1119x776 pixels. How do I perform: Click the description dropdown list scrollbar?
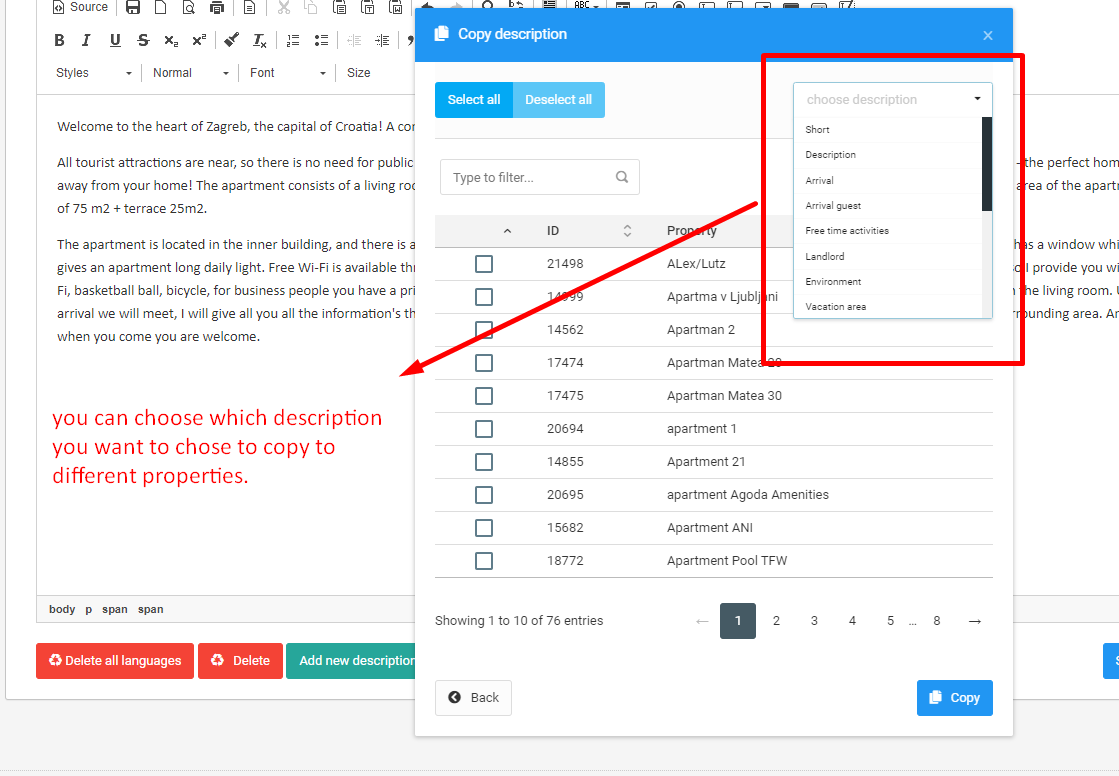tap(987, 165)
